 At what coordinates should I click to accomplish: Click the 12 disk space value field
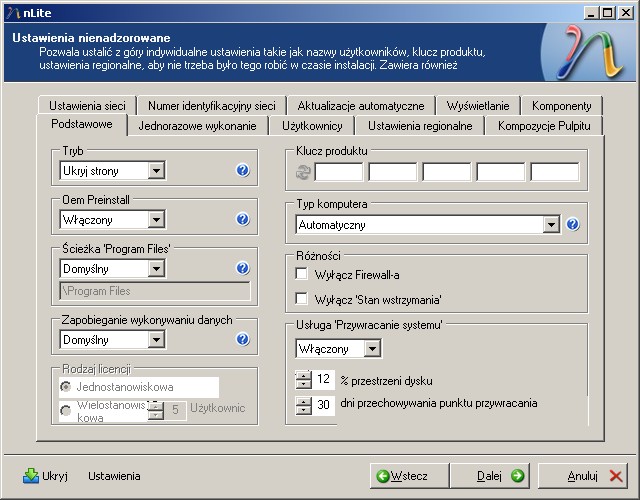coord(323,380)
